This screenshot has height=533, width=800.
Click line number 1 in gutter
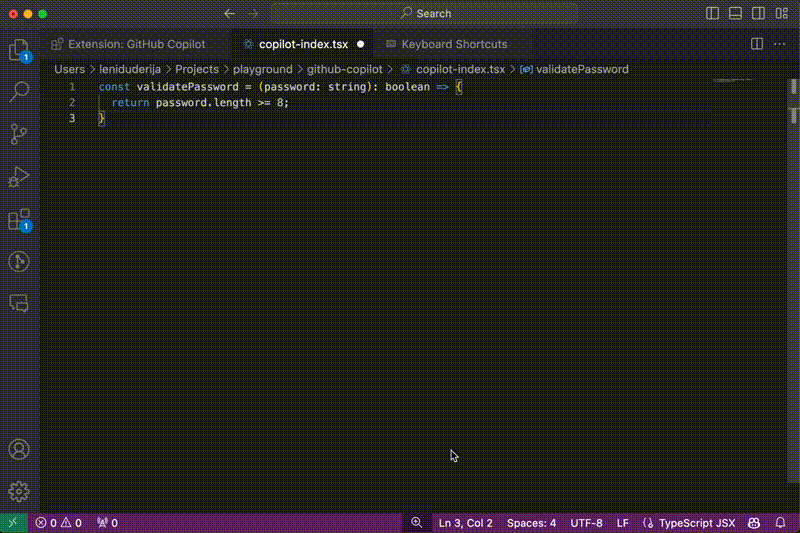pyautogui.click(x=72, y=87)
